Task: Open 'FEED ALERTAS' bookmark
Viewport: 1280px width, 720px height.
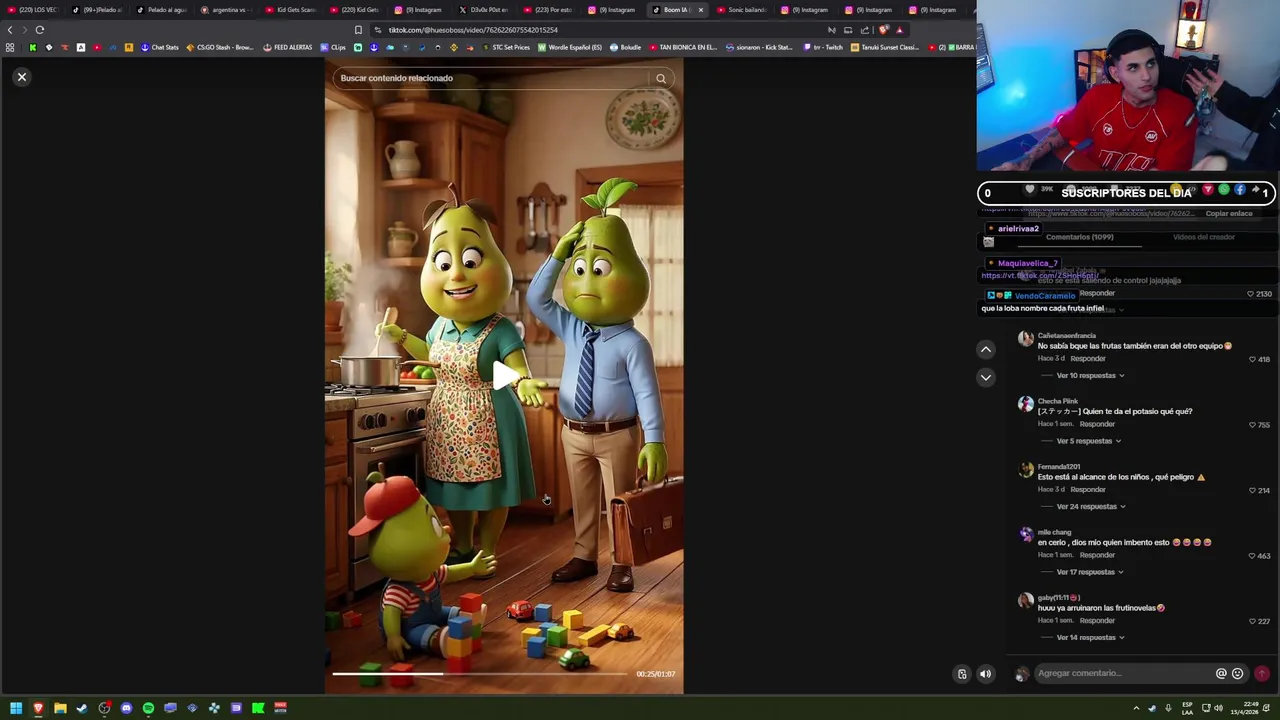Action: coord(288,47)
